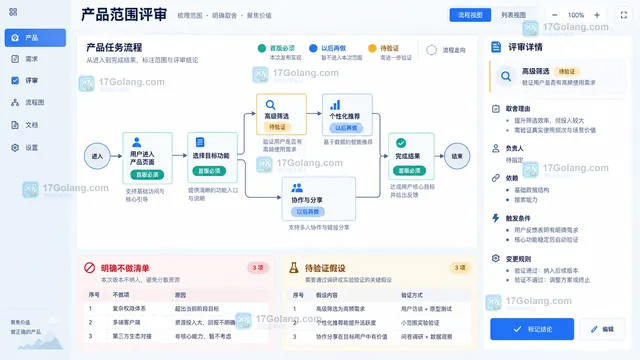Click the red 3 项 count badge
The height and width of the screenshot is (360, 640).
[258, 268]
